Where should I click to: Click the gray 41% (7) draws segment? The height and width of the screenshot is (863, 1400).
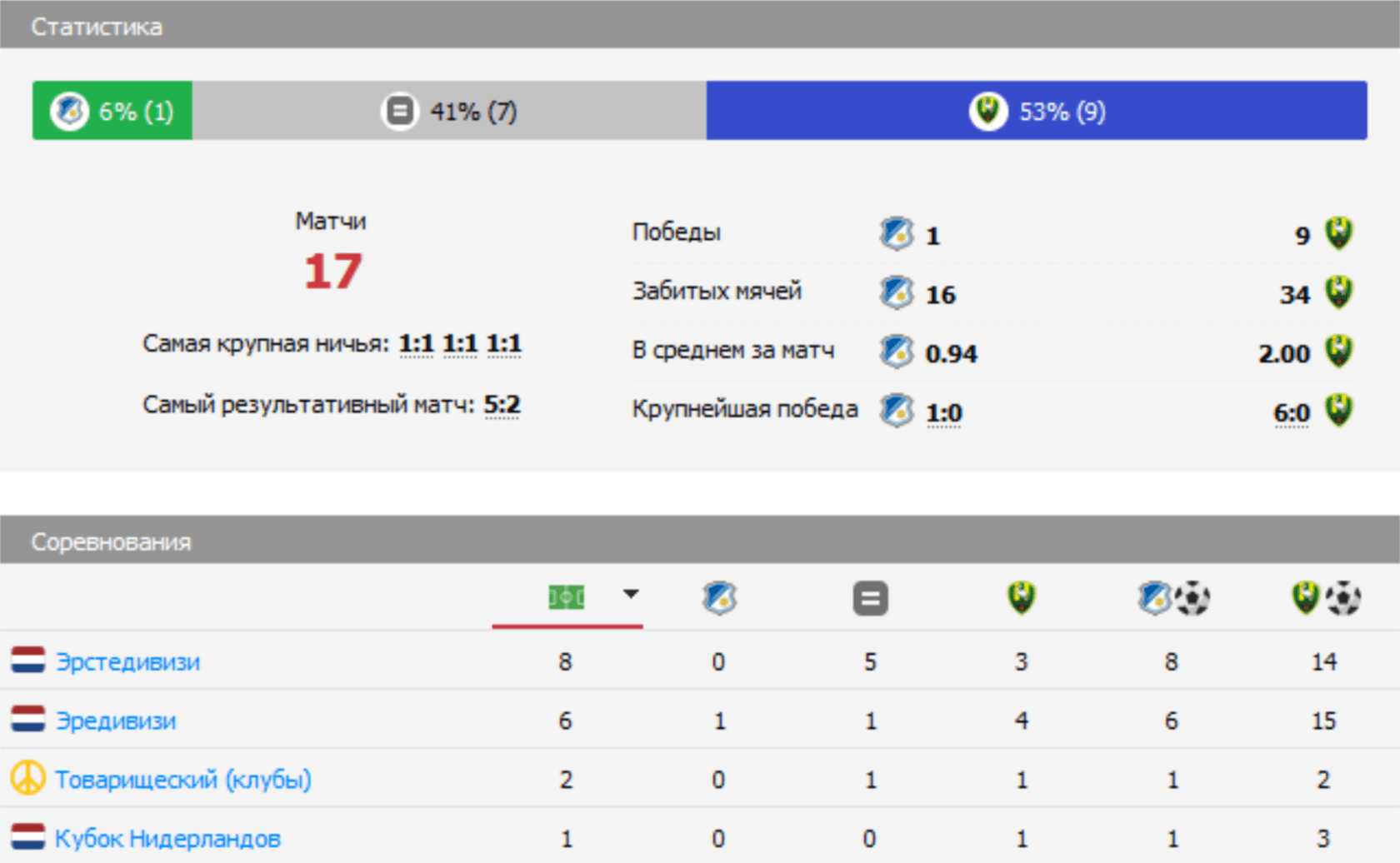(449, 110)
